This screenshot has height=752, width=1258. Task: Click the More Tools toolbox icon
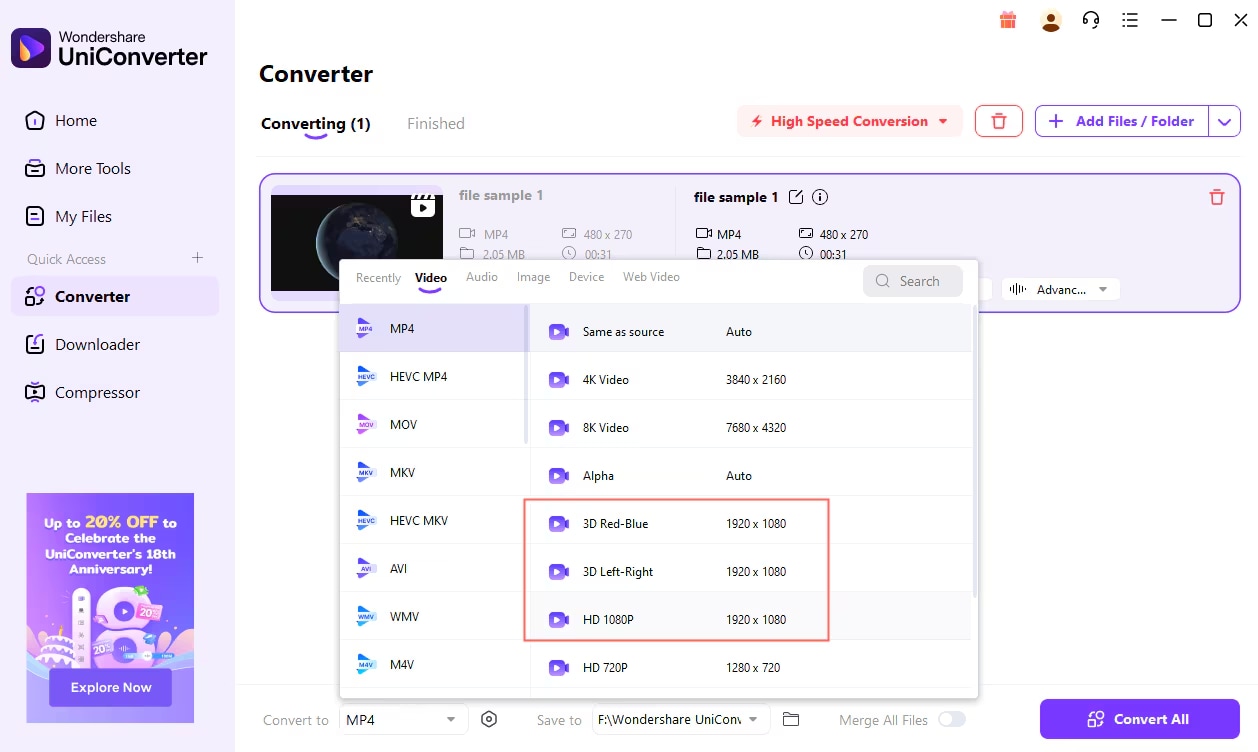pos(35,168)
